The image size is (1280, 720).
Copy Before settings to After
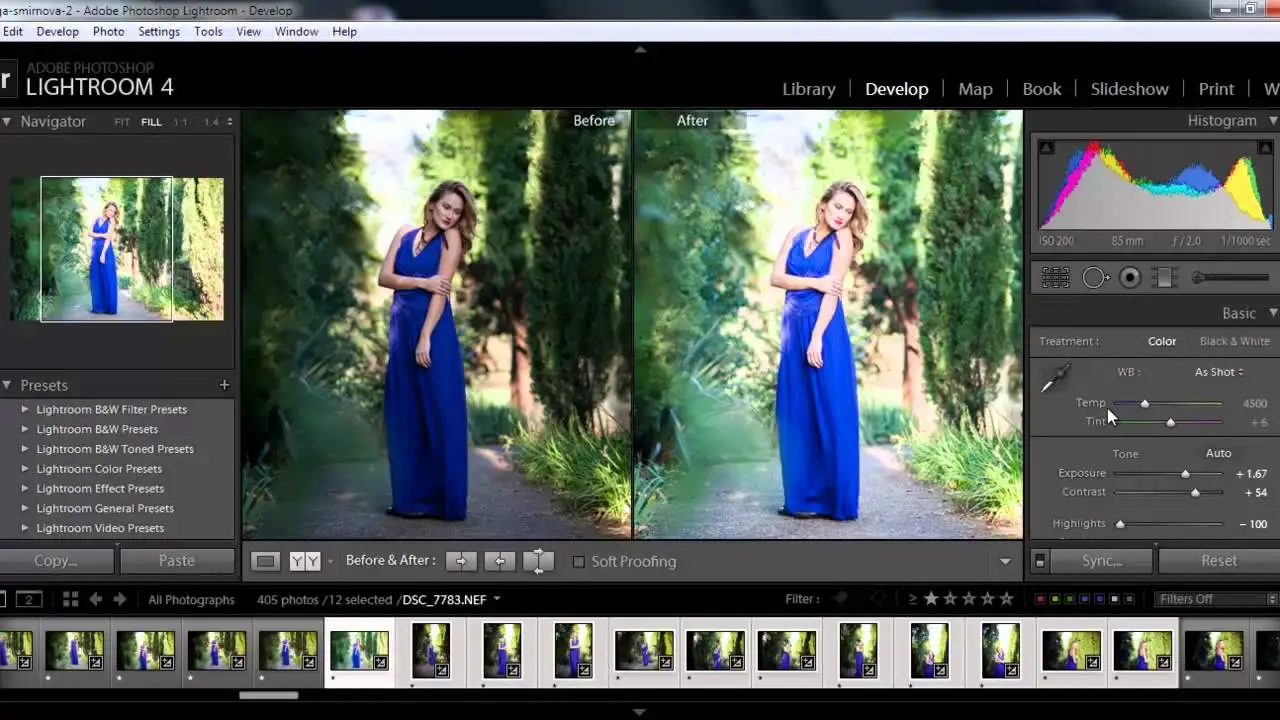coord(461,561)
